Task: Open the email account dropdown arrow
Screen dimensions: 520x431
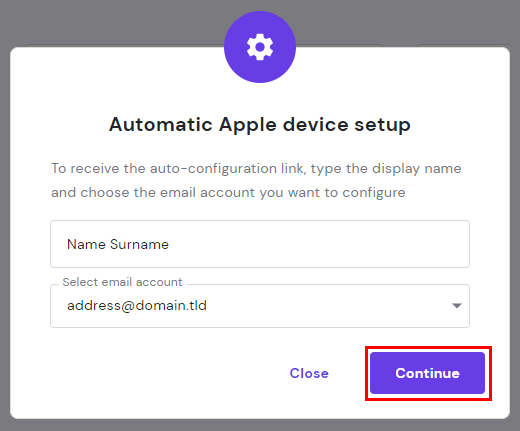Action: (456, 306)
